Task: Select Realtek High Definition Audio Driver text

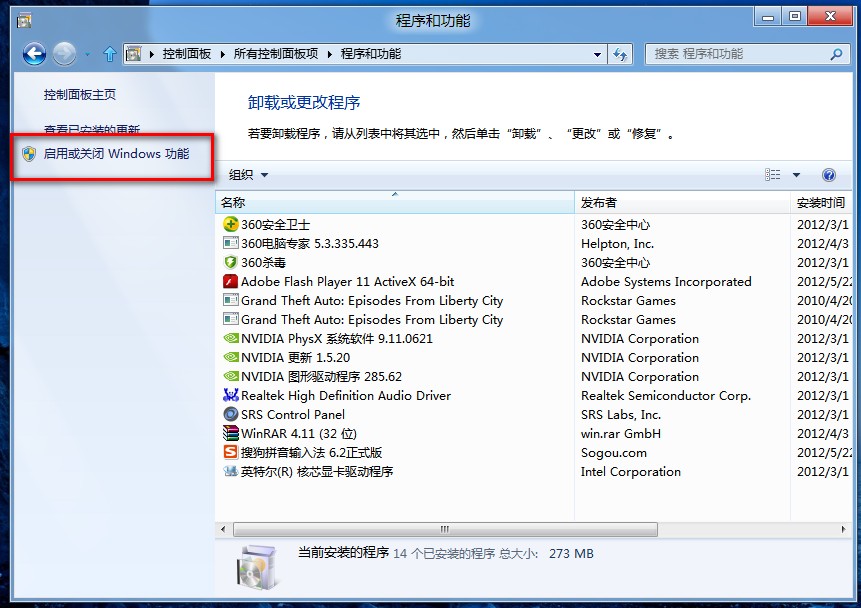Action: [x=346, y=395]
